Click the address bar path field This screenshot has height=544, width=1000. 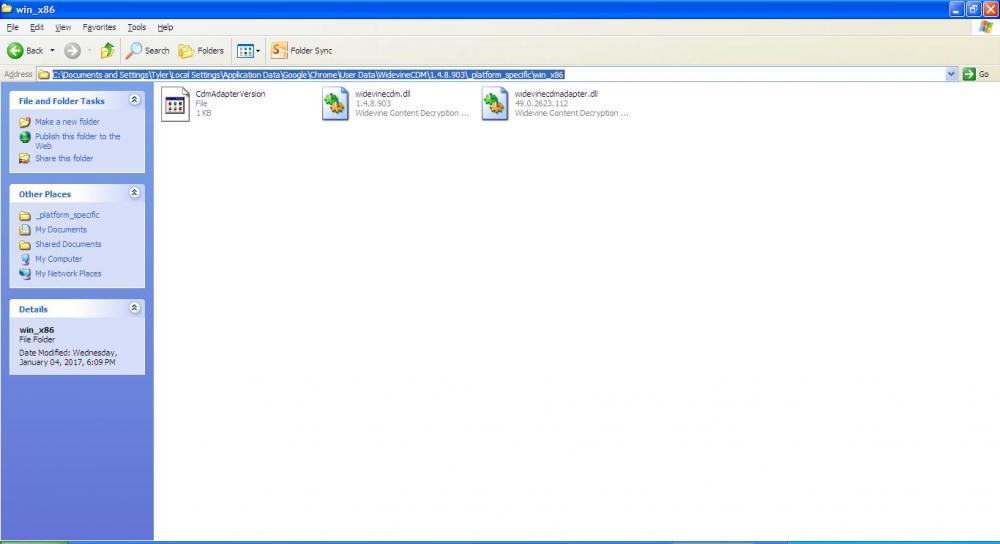click(491, 74)
